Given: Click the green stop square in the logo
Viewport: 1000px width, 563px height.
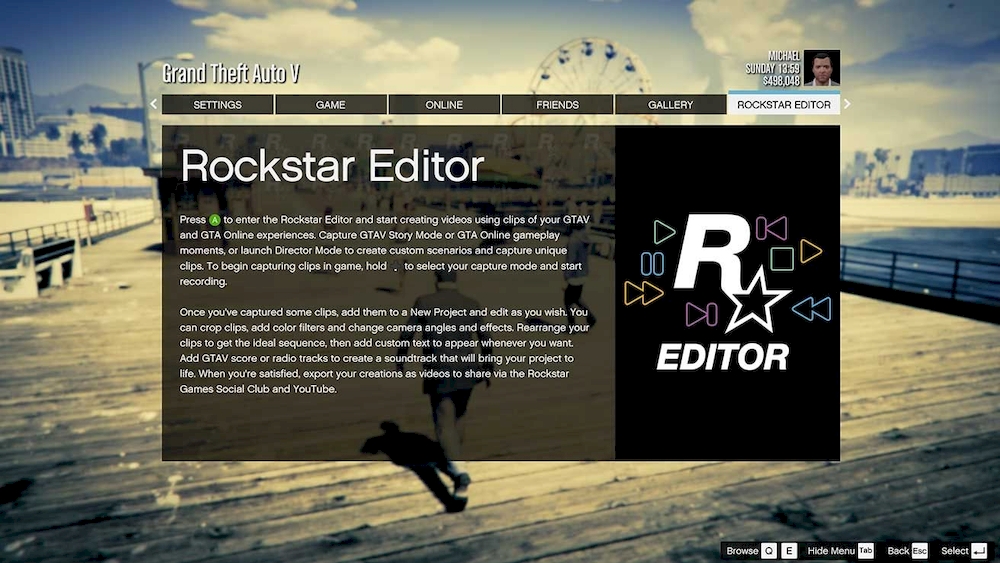Looking at the screenshot, I should pos(782,259).
